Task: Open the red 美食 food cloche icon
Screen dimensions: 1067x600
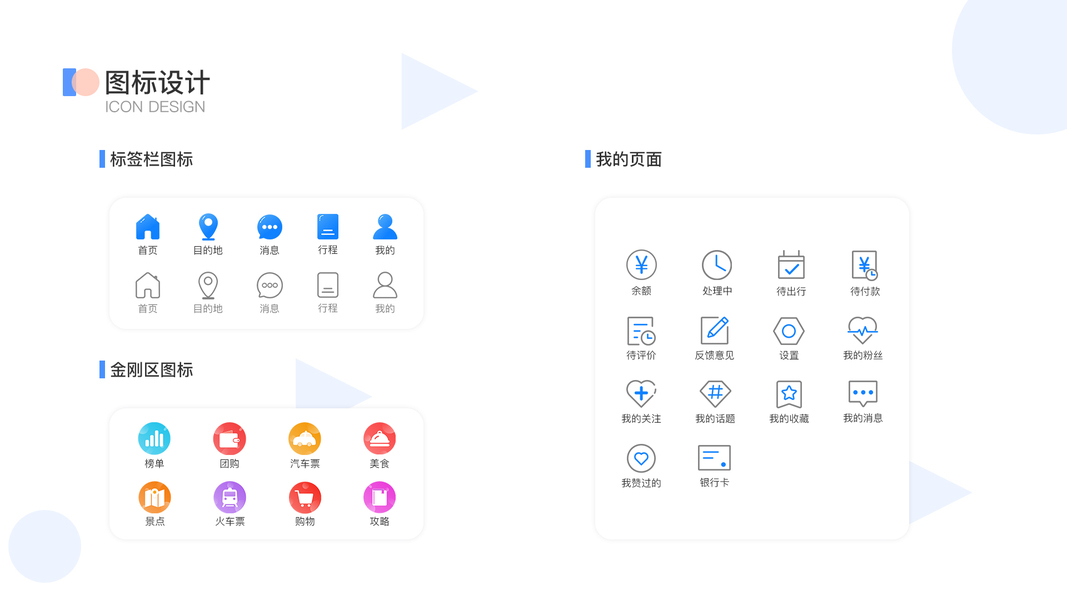Action: click(380, 439)
